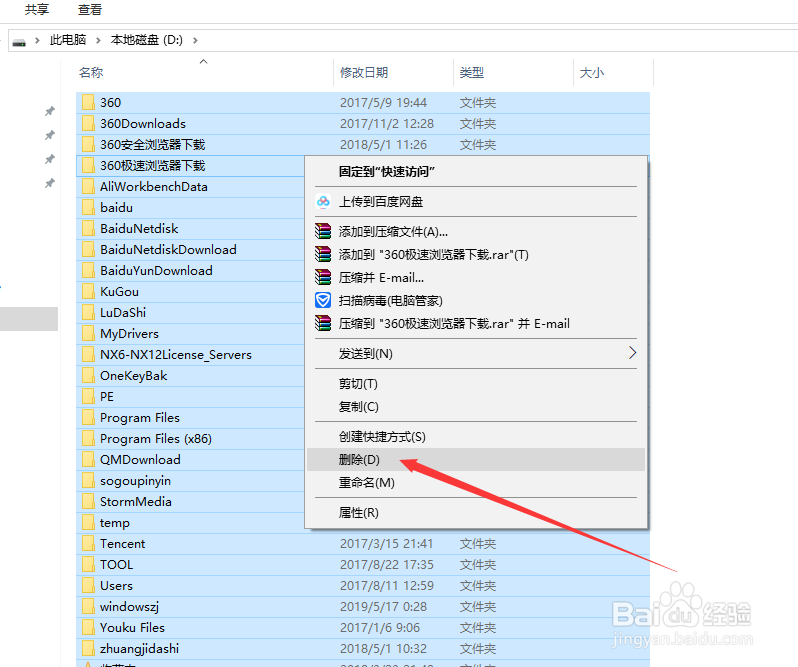
Task: Select 压缩到 "360极速浏览器下载.rar" 并 E-mail
Action: (476, 324)
